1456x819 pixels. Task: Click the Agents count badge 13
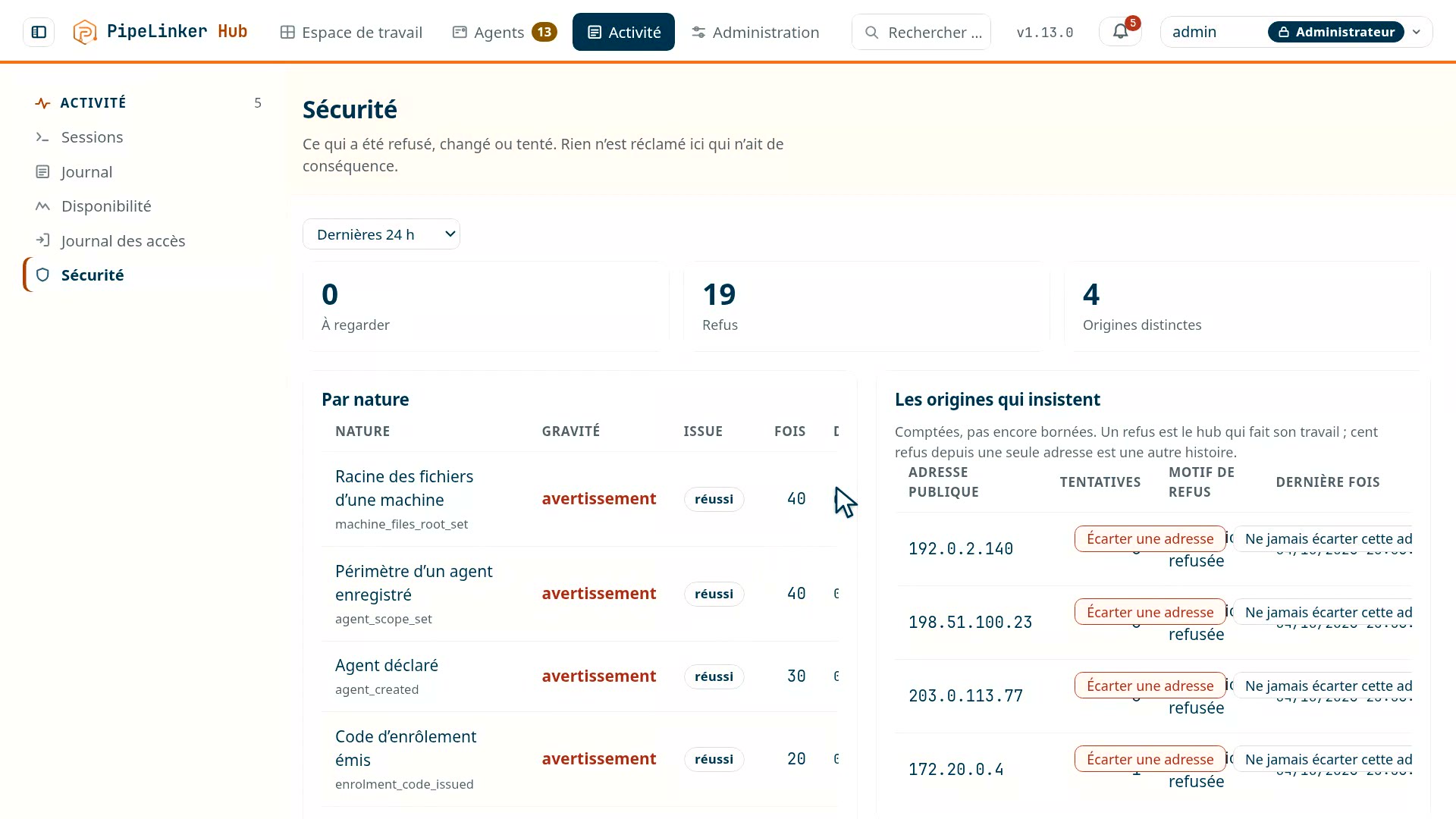pyautogui.click(x=544, y=32)
